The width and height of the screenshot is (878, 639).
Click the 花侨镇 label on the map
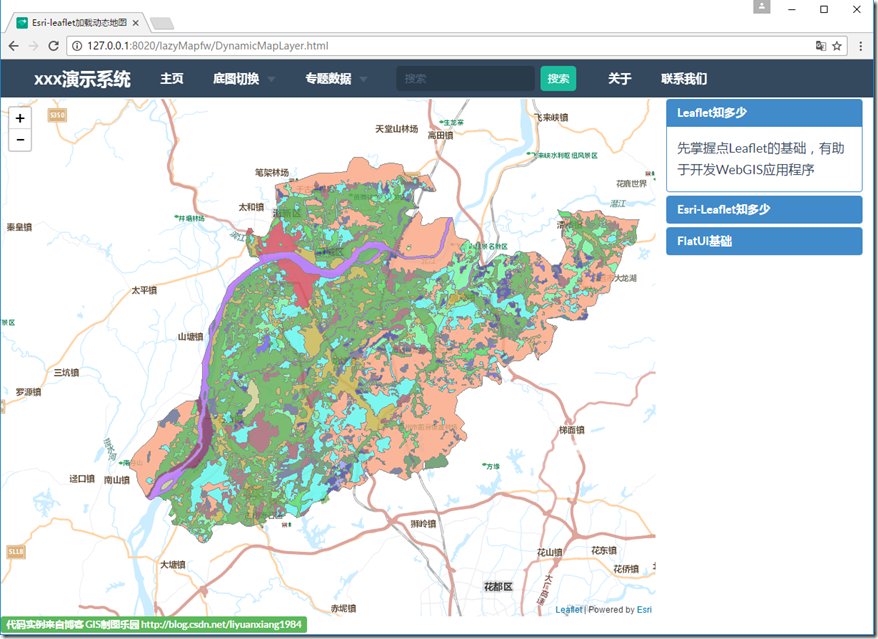(x=625, y=569)
